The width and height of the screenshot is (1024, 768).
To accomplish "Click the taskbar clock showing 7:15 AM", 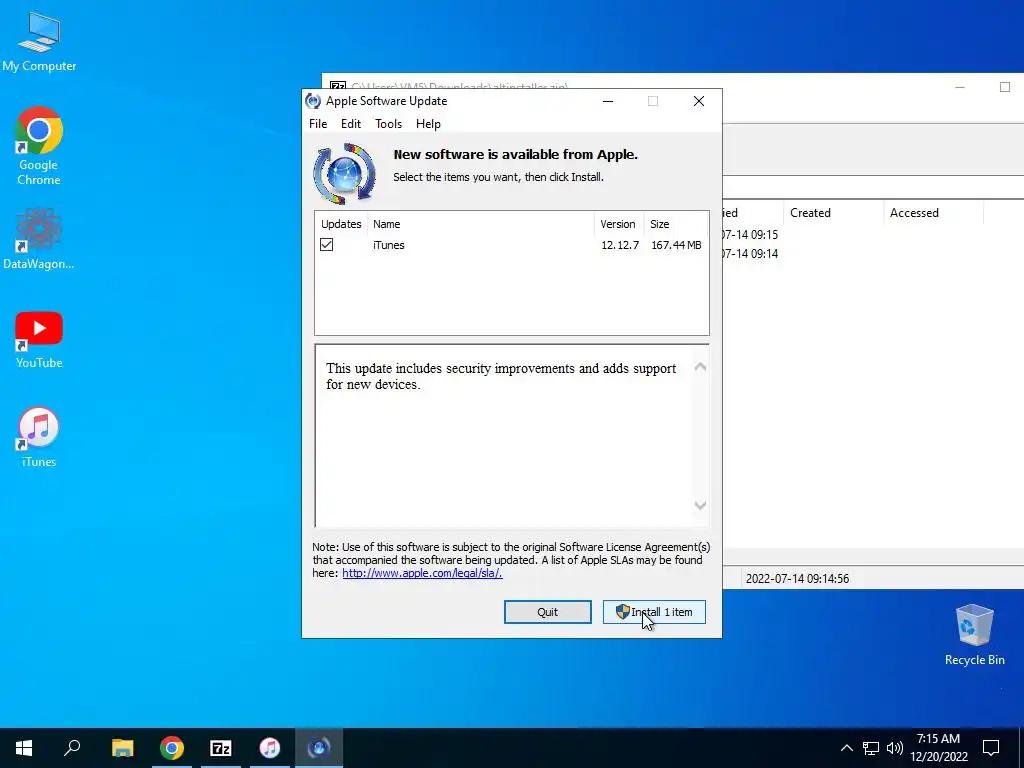I will click(x=938, y=748).
